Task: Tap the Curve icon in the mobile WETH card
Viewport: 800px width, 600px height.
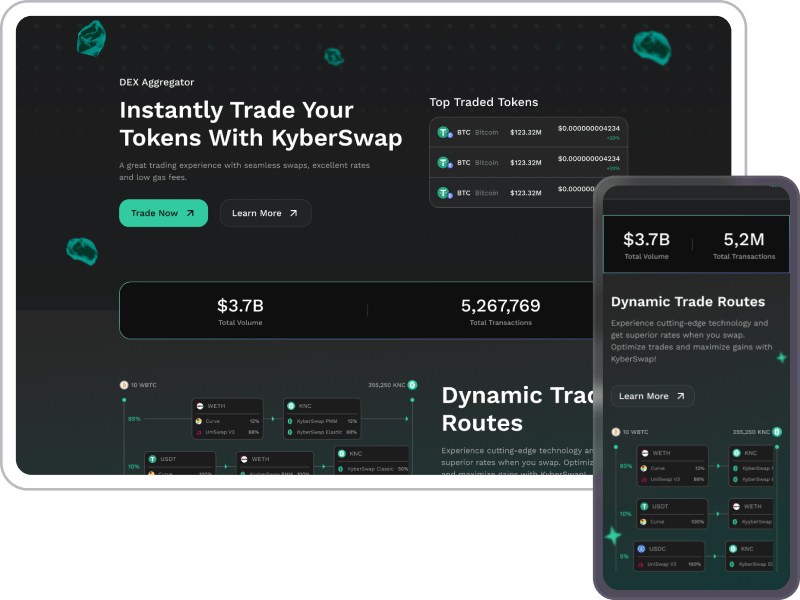Action: click(643, 468)
